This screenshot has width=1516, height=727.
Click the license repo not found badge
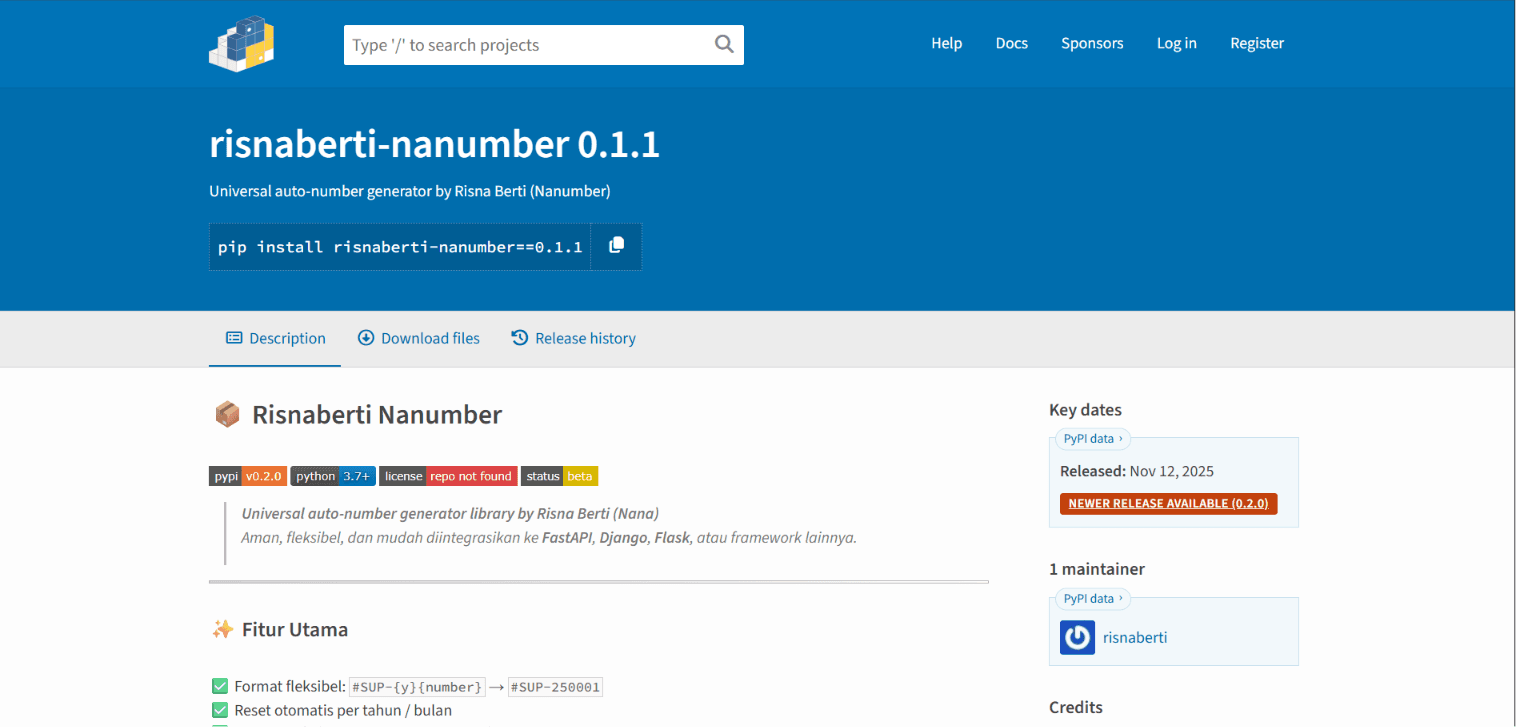click(448, 476)
